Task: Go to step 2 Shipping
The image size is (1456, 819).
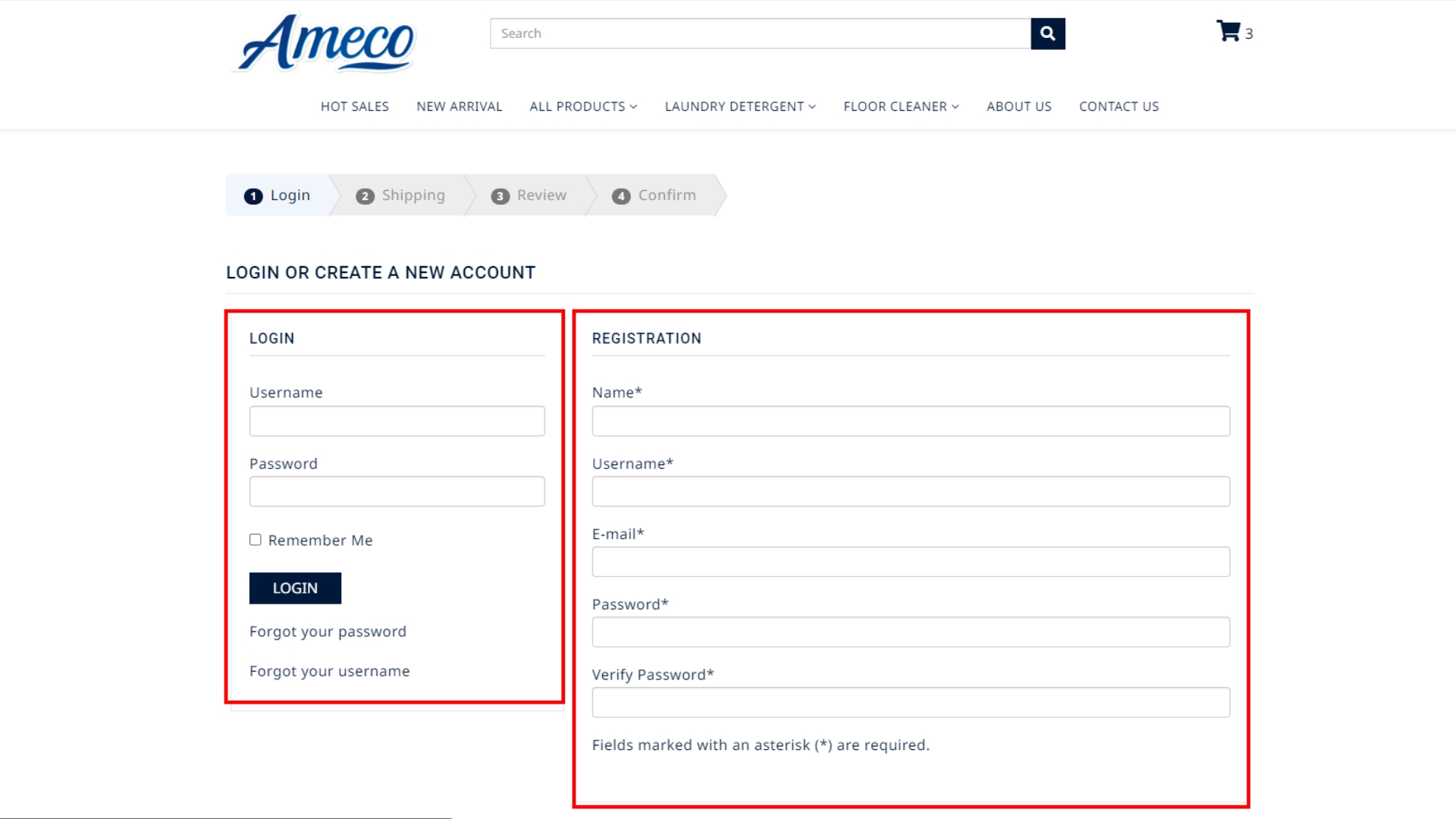Action: (x=400, y=196)
